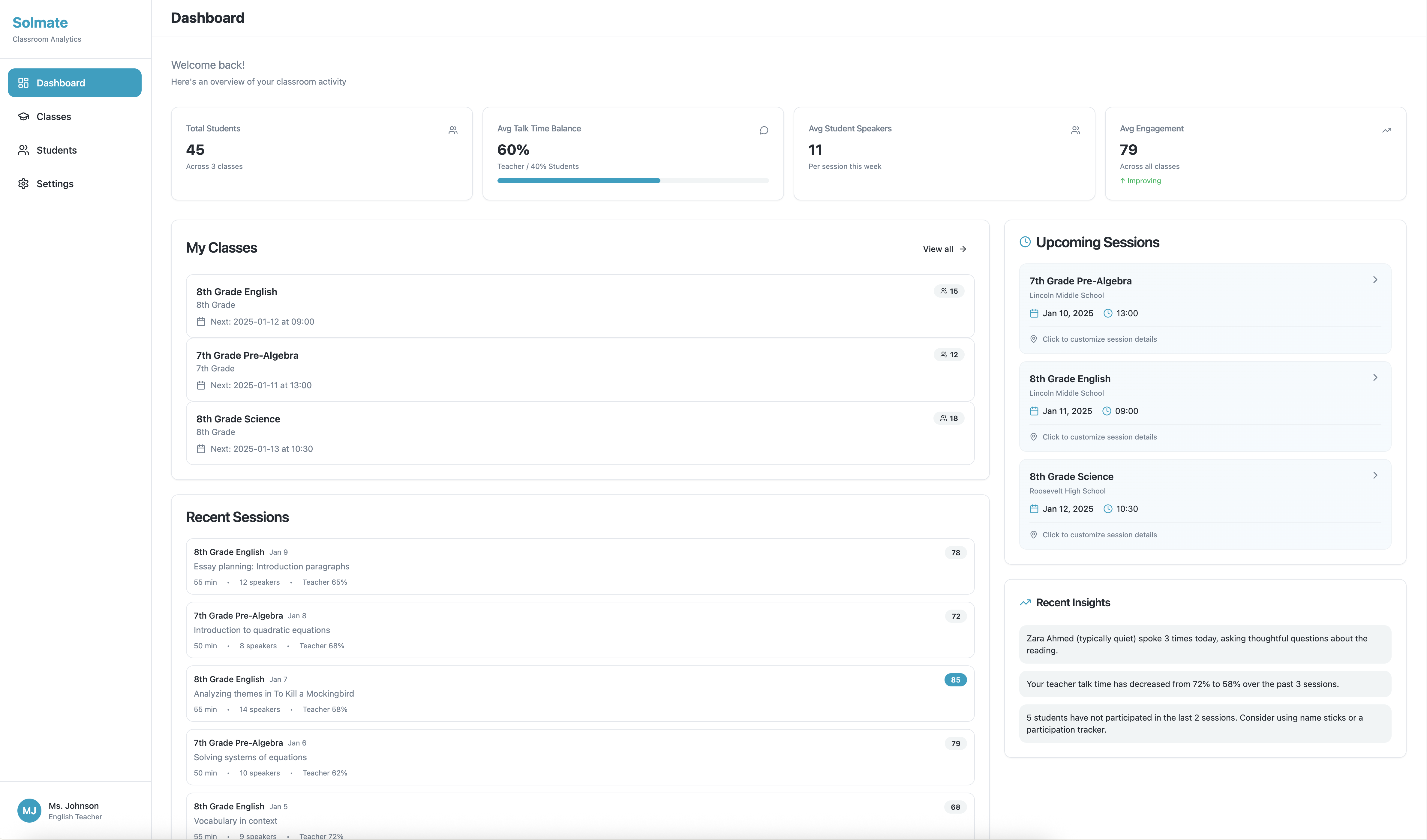Click the Students people icon in sidebar
This screenshot has height=840, width=1427.
(x=23, y=150)
